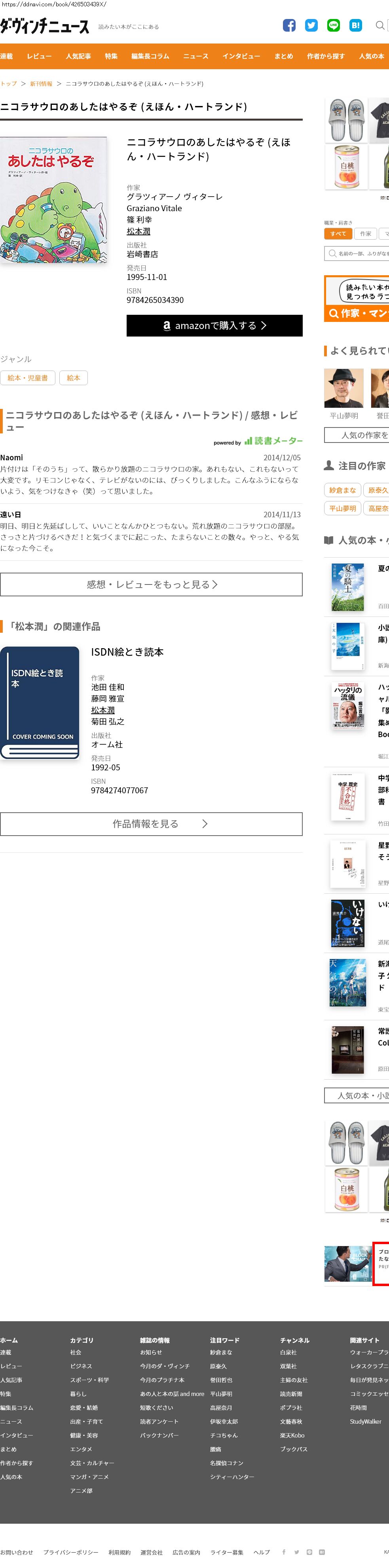Share the page via Facebook icon
This screenshot has height=1568, width=389.
(x=289, y=26)
